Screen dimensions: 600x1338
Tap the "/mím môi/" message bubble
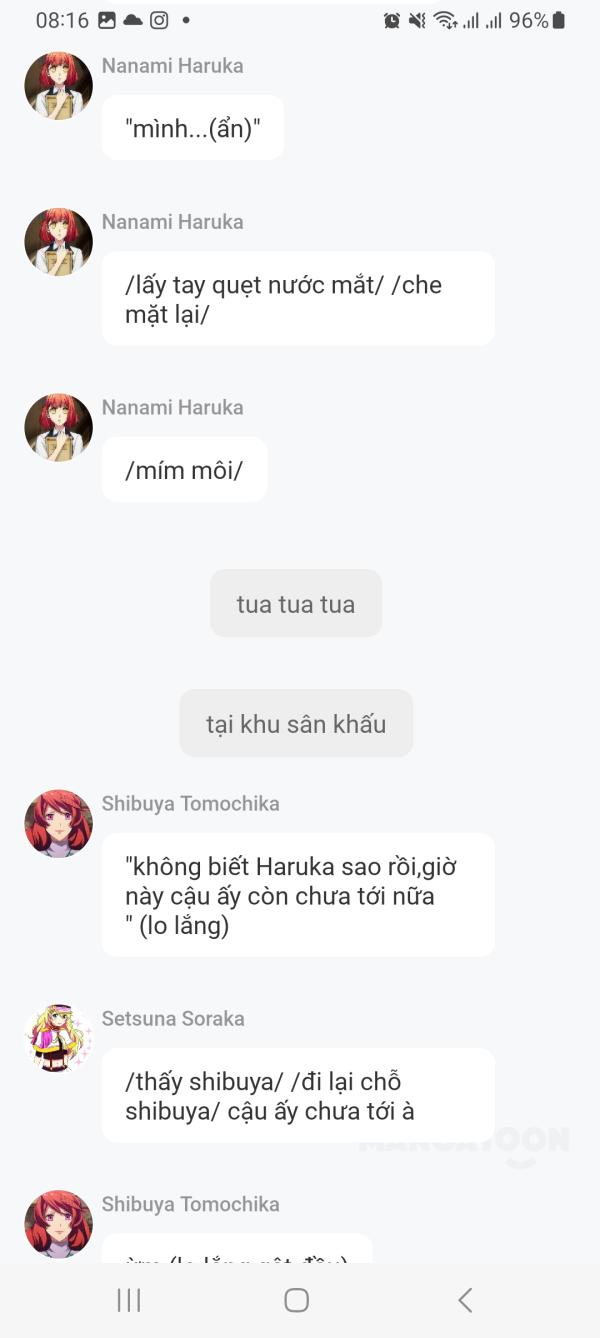point(184,470)
